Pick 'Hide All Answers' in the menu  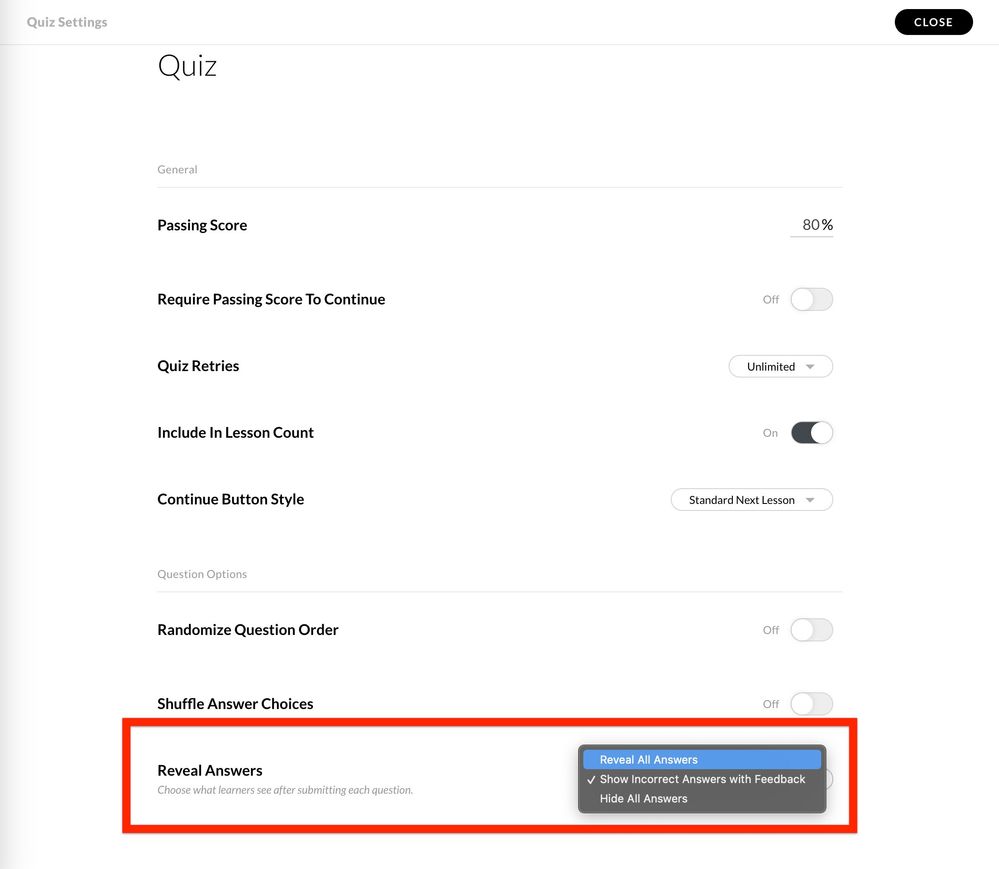(x=643, y=798)
